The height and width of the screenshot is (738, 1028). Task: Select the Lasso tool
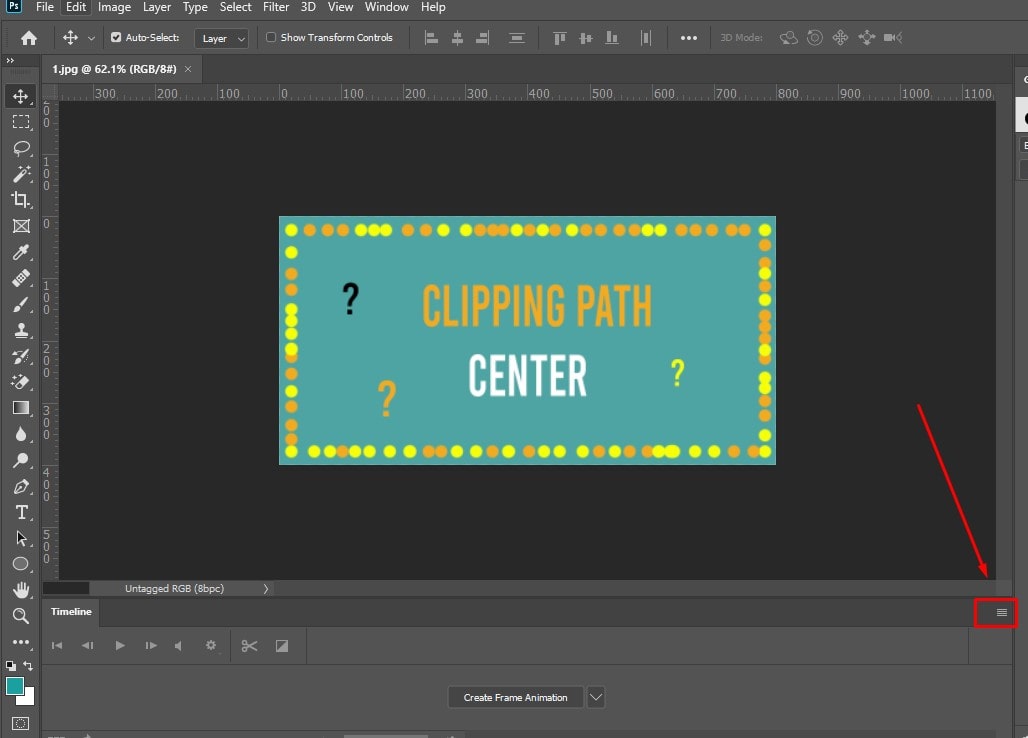pos(21,148)
